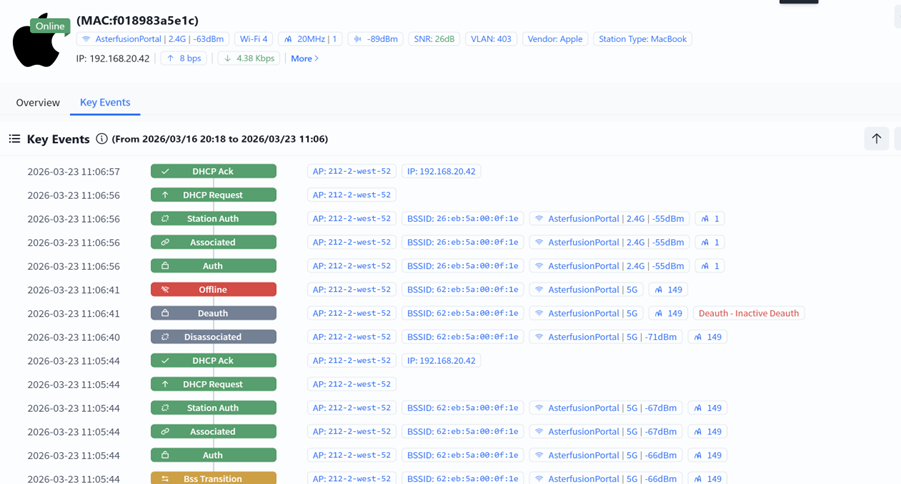
Task: Click IP: 192.168.20.42 tag in 11:05:44 row
Action: (x=441, y=360)
